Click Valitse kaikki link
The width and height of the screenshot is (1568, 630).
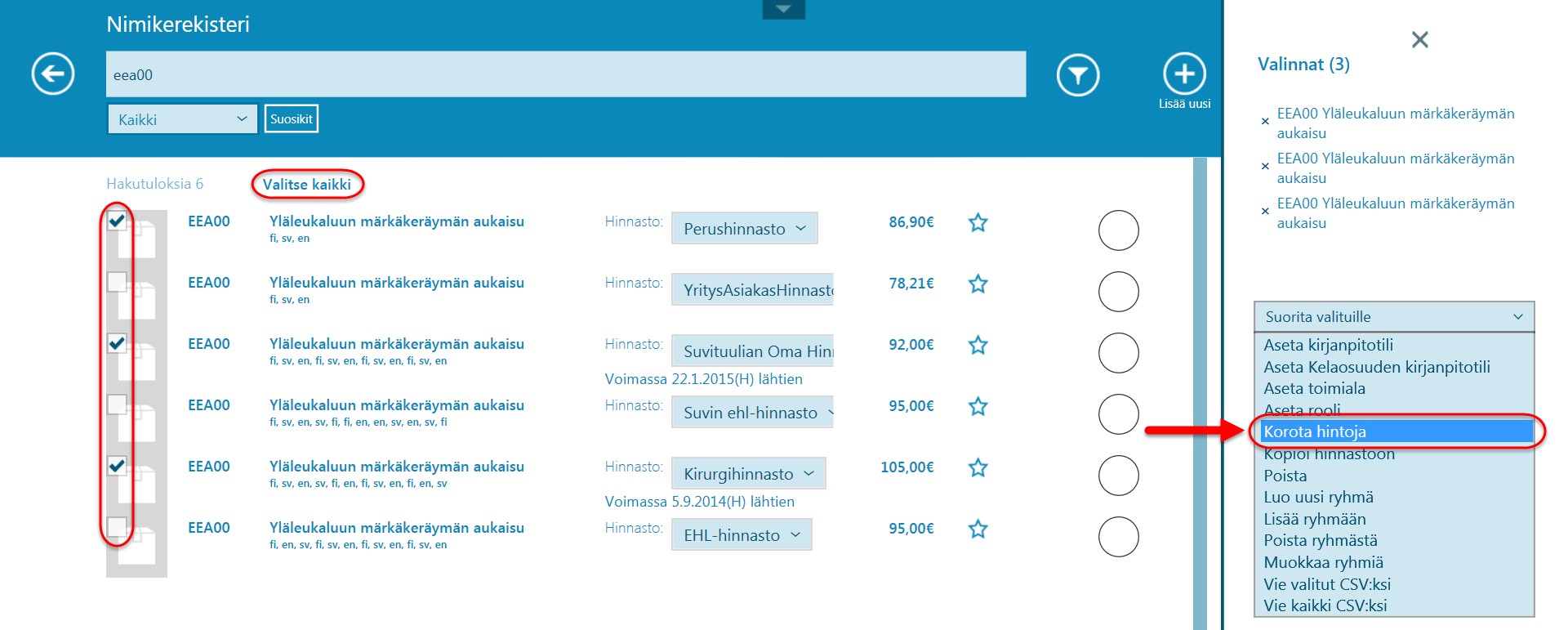tap(307, 185)
